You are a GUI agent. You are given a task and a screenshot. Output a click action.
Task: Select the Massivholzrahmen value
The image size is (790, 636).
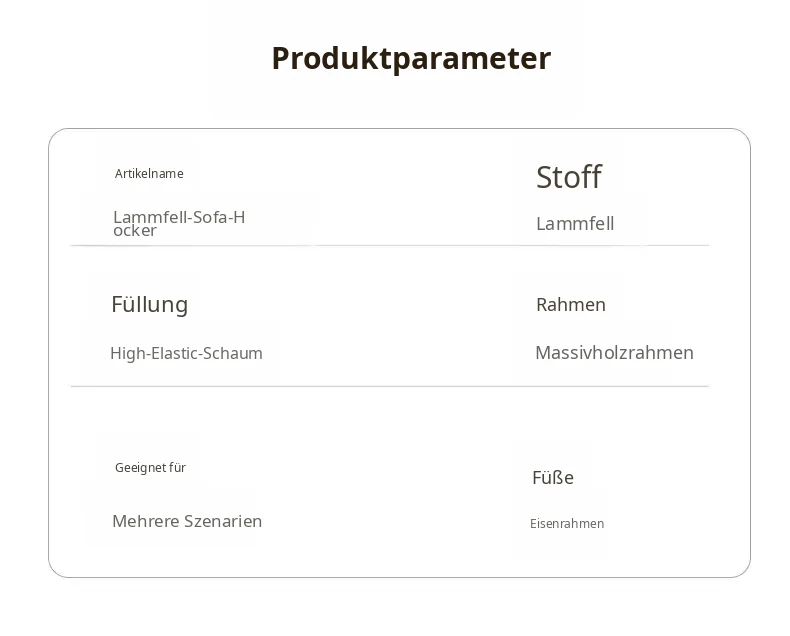pos(615,353)
